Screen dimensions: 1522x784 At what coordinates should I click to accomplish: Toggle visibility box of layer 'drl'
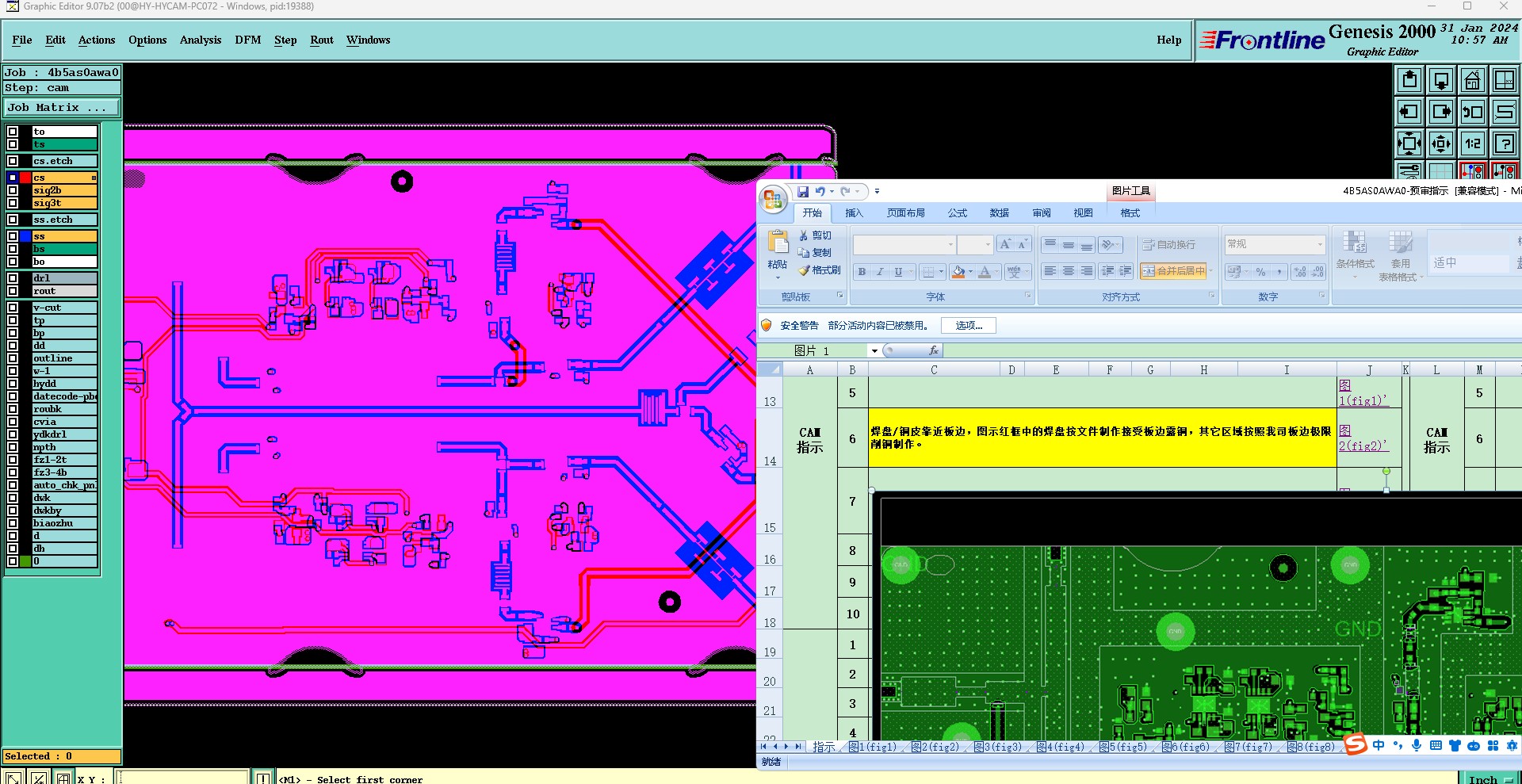point(13,278)
